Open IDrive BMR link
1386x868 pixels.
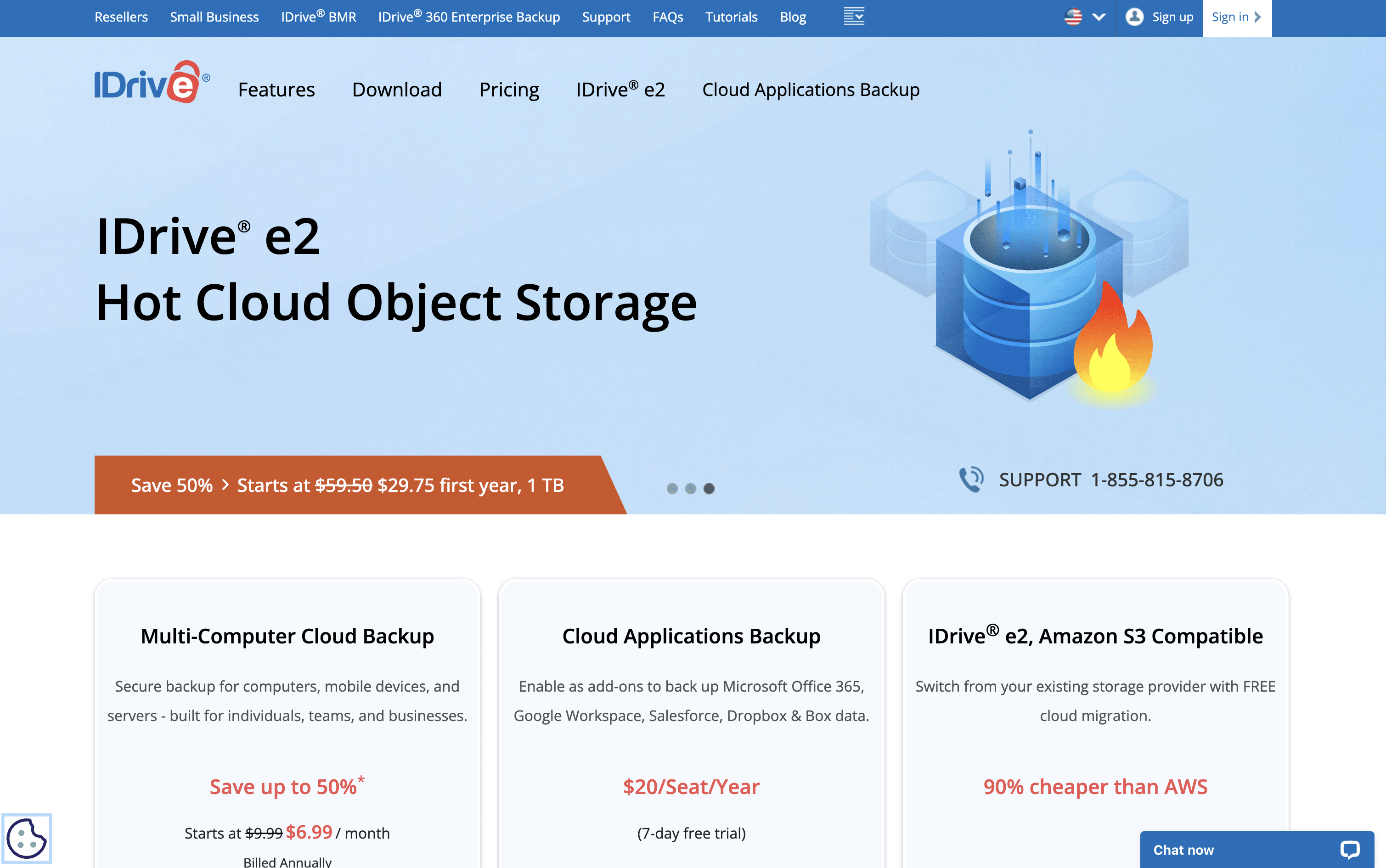[x=319, y=17]
